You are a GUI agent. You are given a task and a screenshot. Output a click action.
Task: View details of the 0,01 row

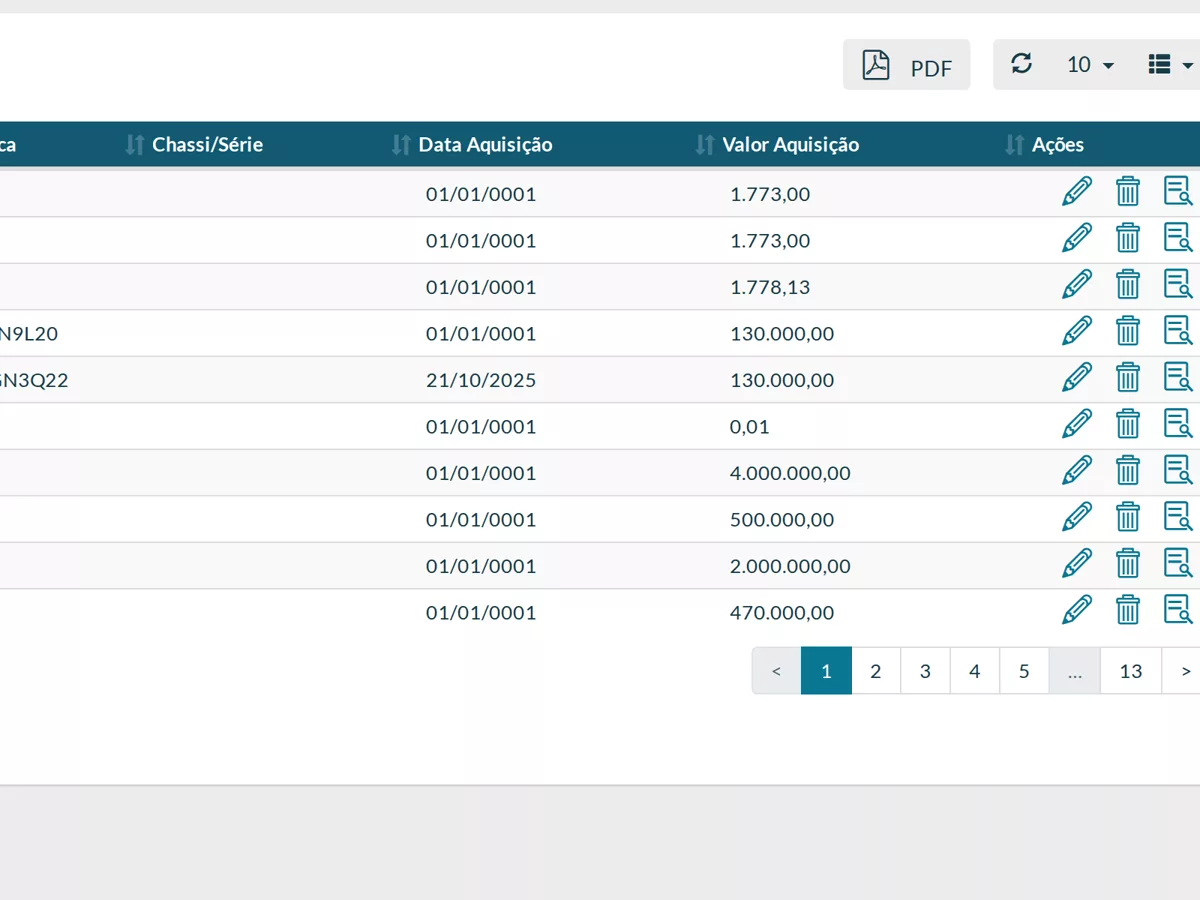(x=1178, y=424)
